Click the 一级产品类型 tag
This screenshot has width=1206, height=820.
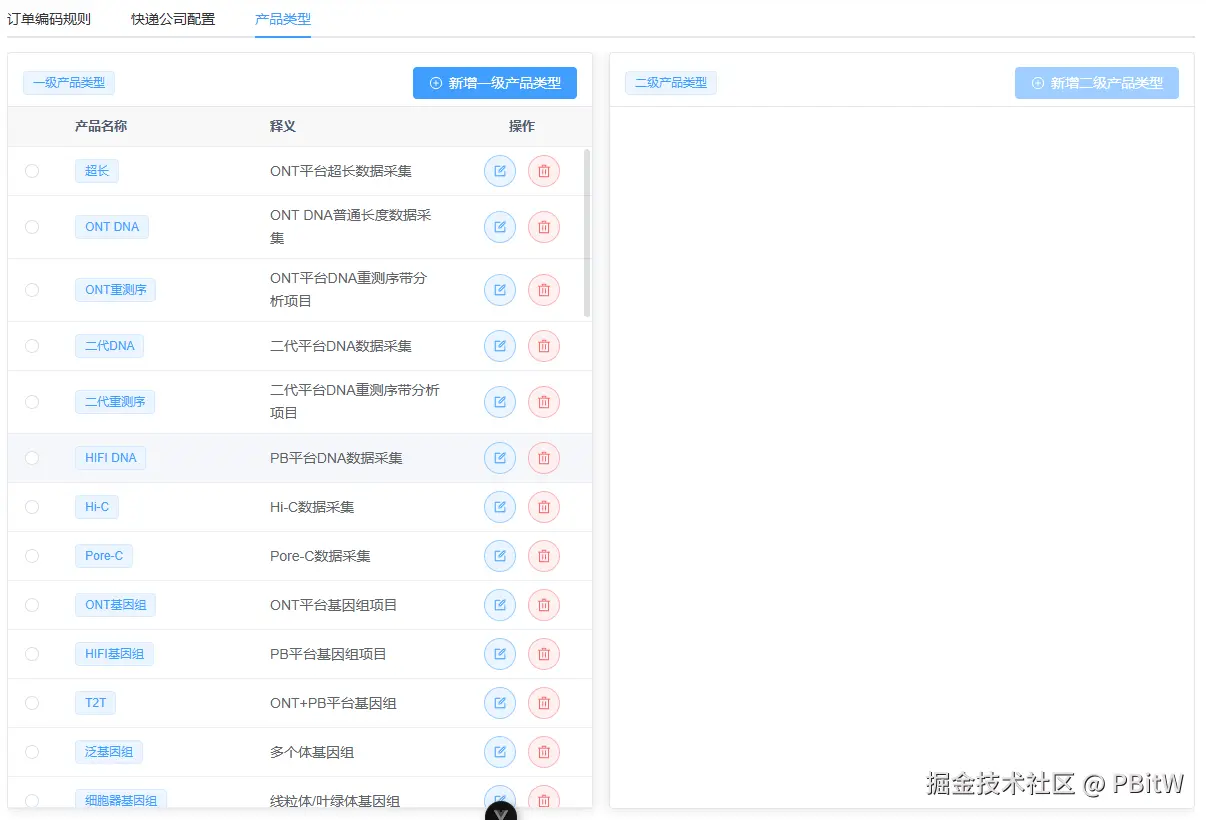[x=69, y=83]
